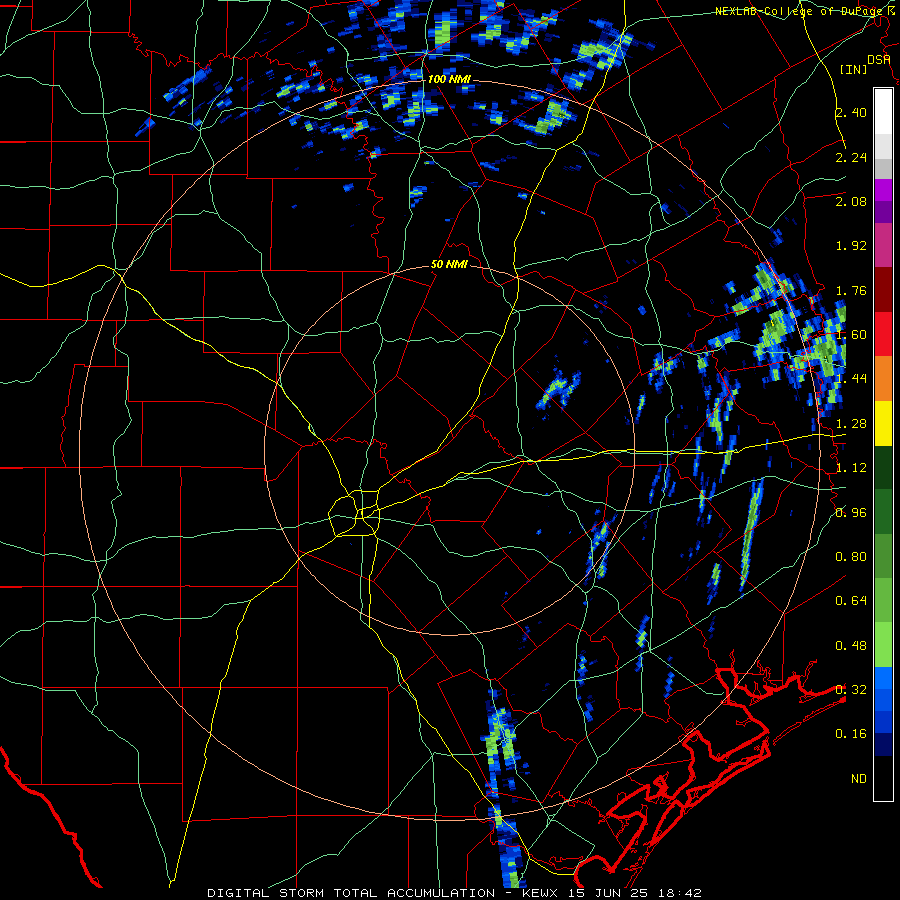
Task: Click the 1.28 legend value
Action: point(851,424)
